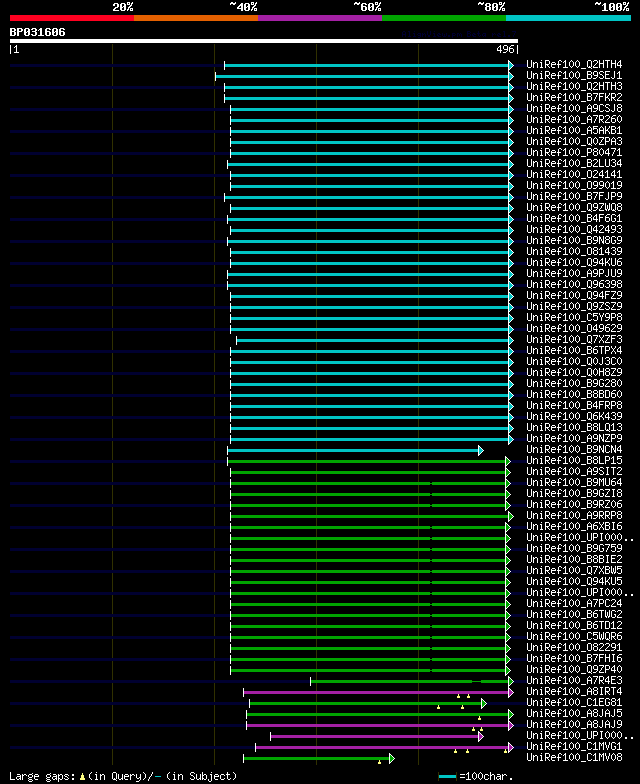Image resolution: width=640 pixels, height=784 pixels.
Task: Select hit label UniRef100_A8IRT4
Action: pos(574,692)
